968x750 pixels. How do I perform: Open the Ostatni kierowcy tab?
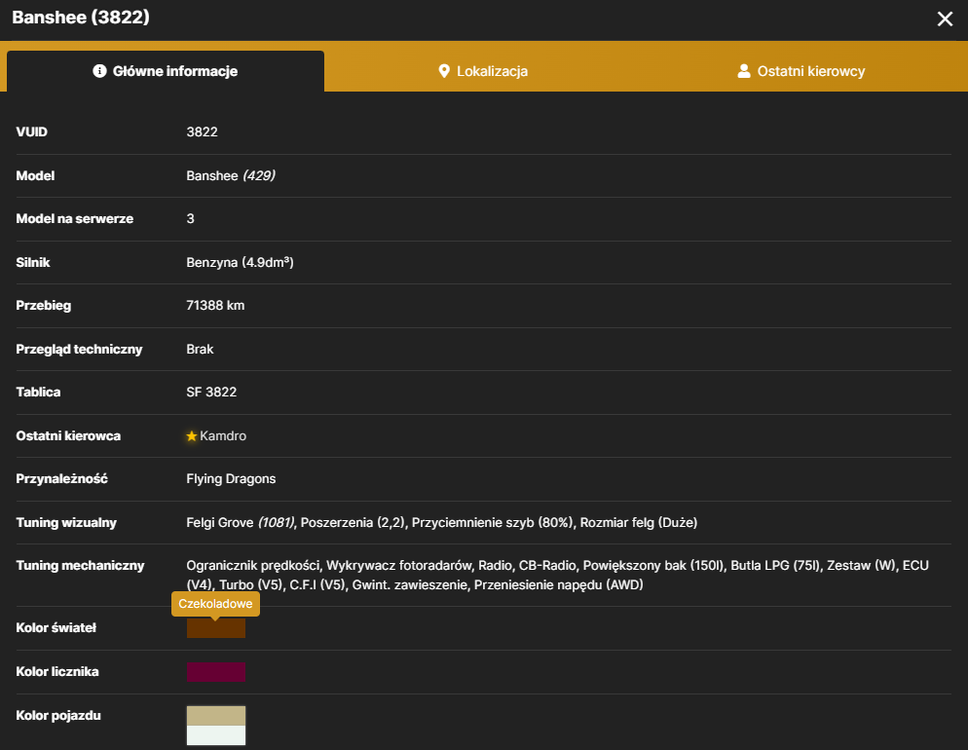(x=801, y=72)
